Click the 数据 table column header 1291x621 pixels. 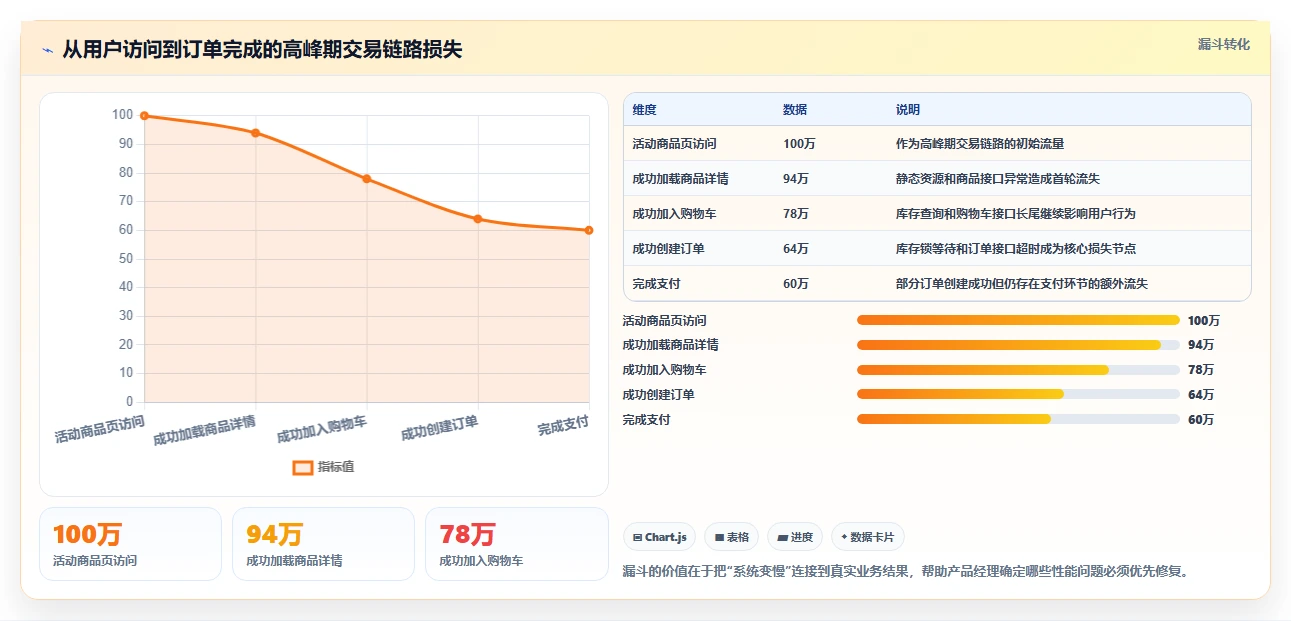pos(795,110)
